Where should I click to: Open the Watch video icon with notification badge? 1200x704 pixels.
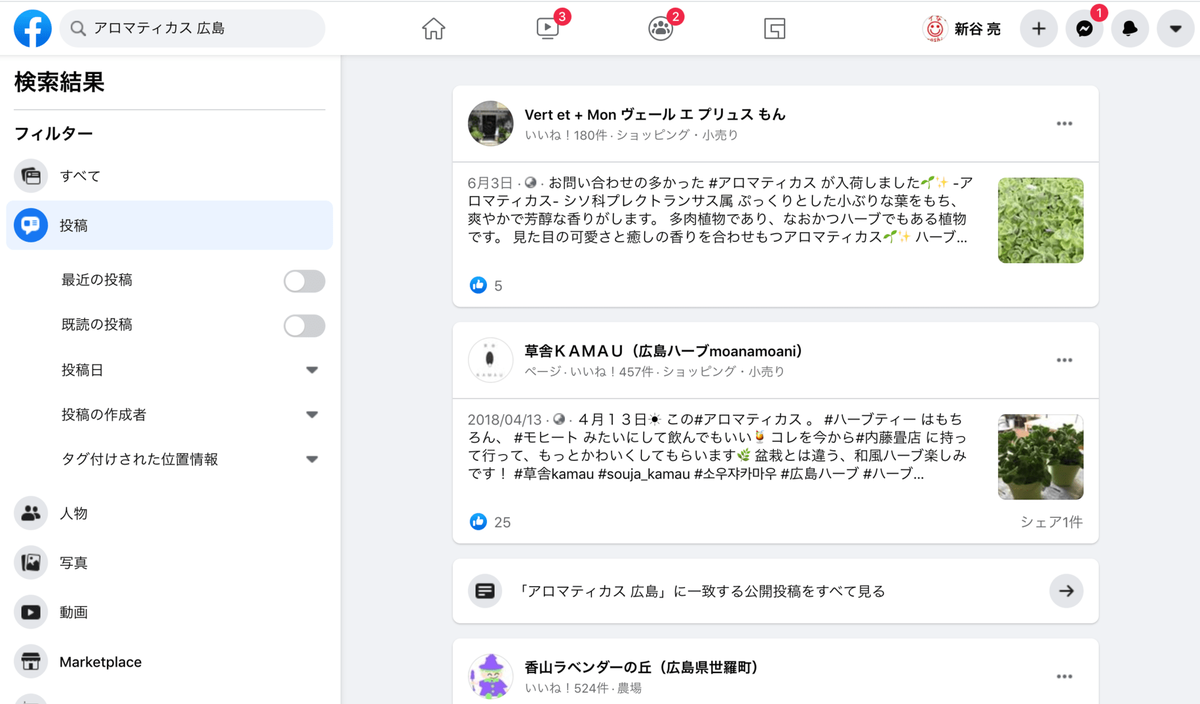pos(545,28)
